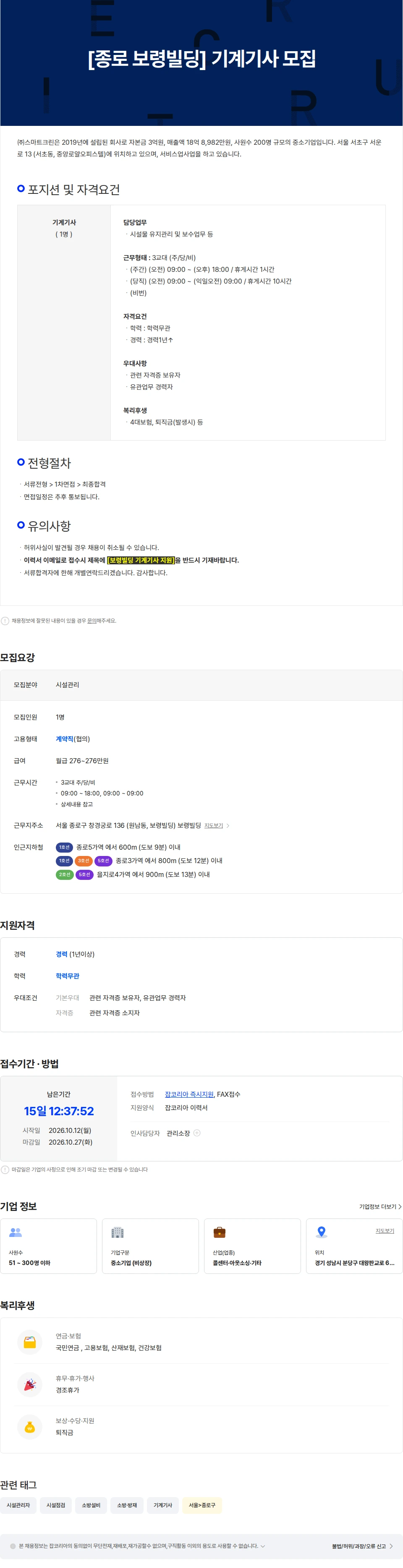Open 지도보기 link in 위치 card

[385, 1231]
